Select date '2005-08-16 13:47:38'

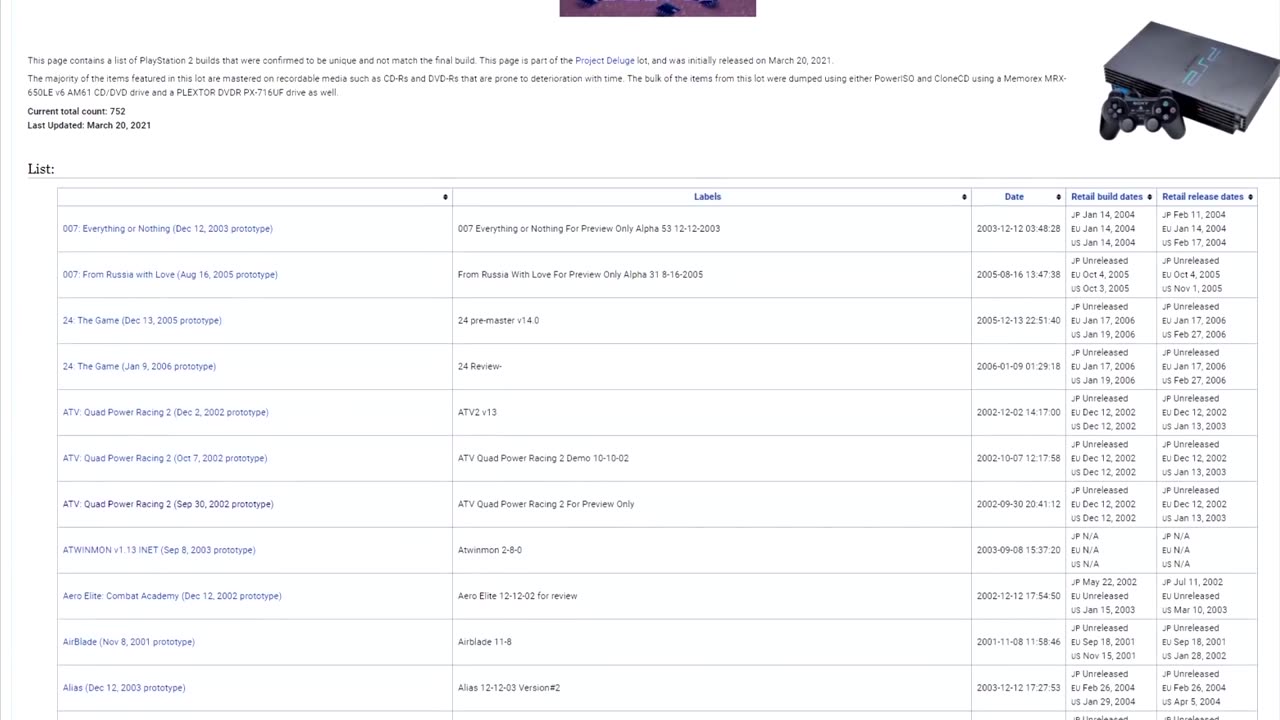1018,275
